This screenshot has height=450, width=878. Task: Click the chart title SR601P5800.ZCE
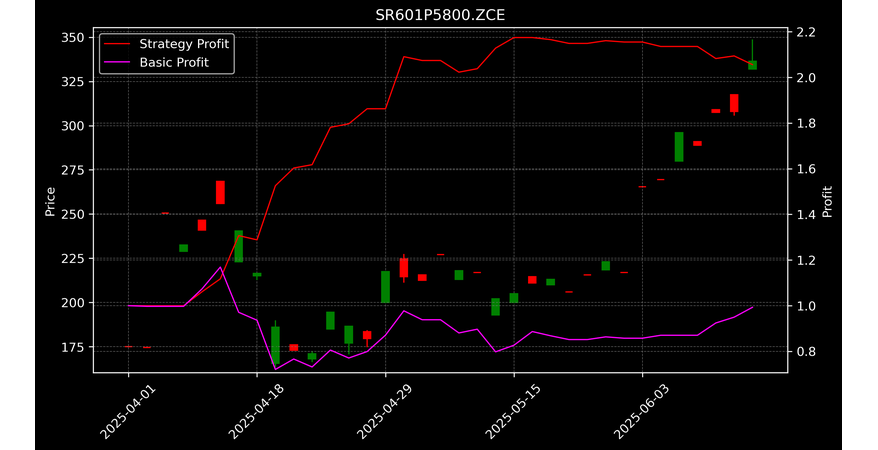point(440,15)
